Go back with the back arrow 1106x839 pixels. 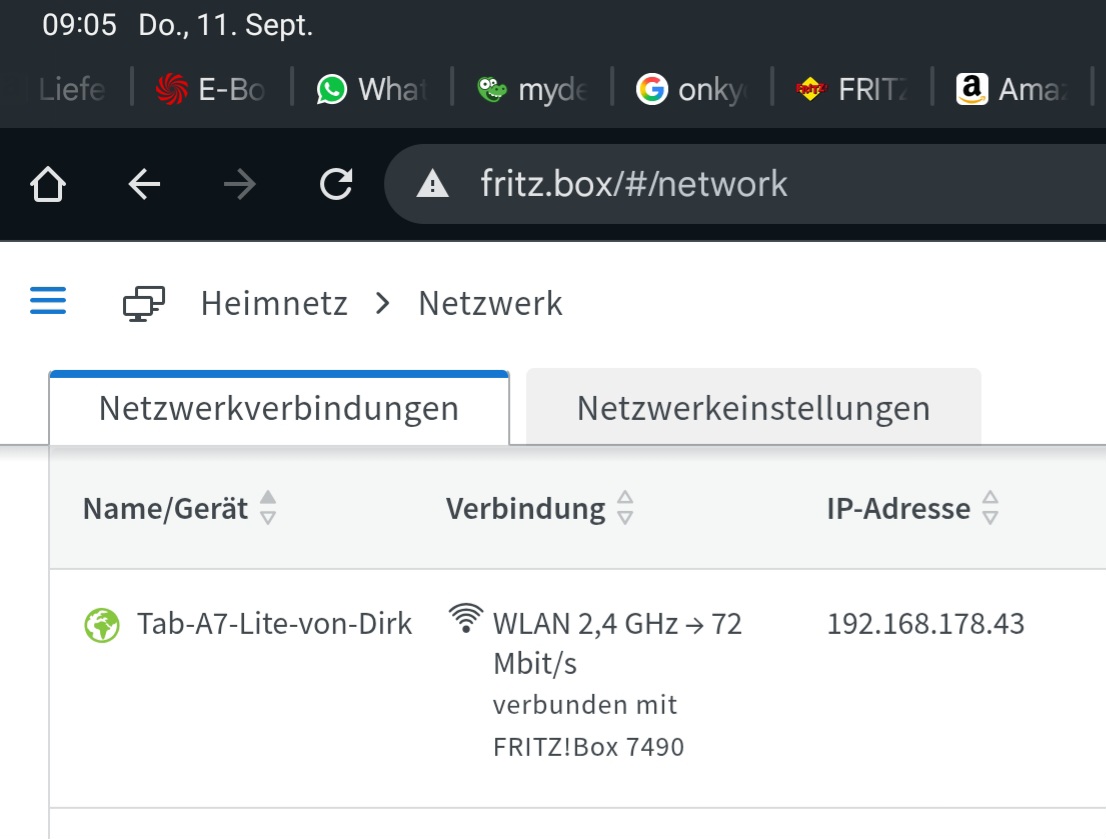coord(145,184)
